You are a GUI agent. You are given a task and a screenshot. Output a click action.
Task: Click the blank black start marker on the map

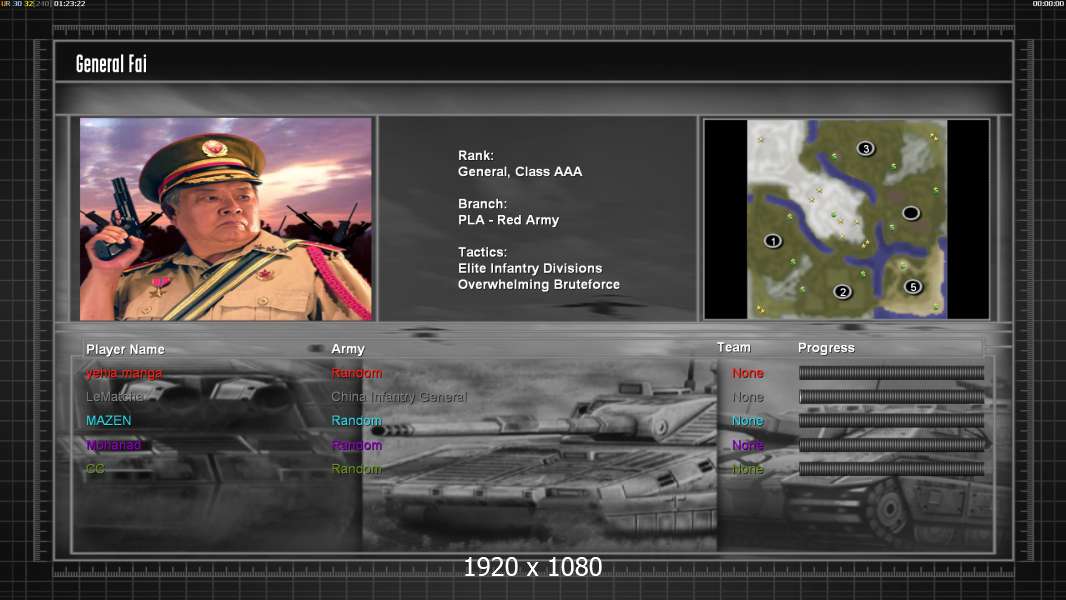pyautogui.click(x=910, y=213)
